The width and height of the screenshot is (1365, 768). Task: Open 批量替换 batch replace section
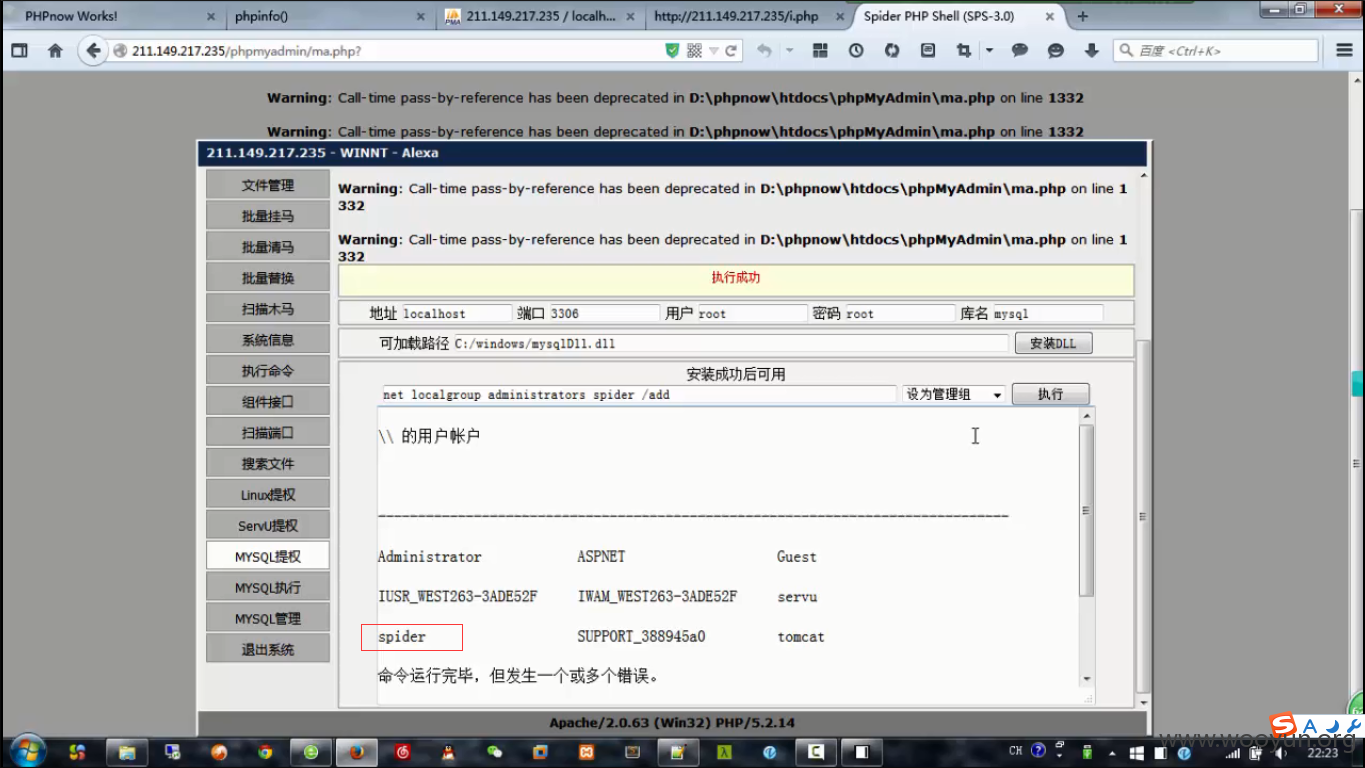point(267,278)
